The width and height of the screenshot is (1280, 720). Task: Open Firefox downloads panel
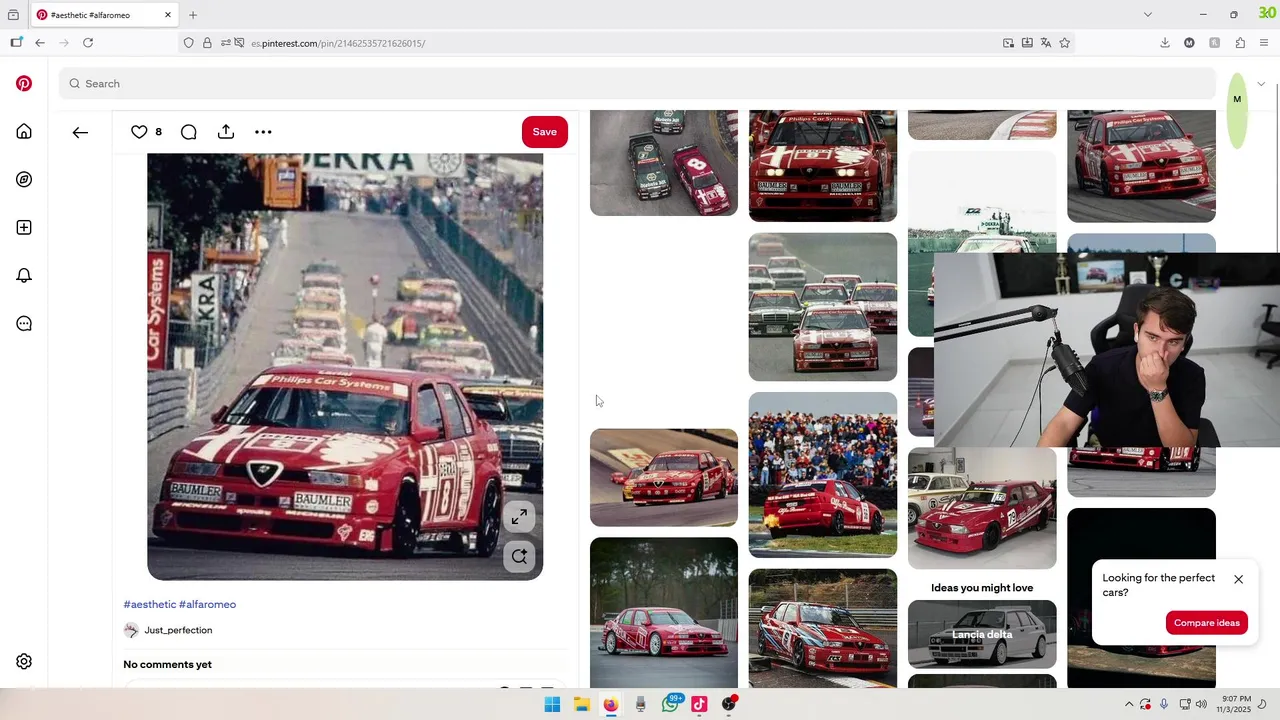pos(1165,43)
